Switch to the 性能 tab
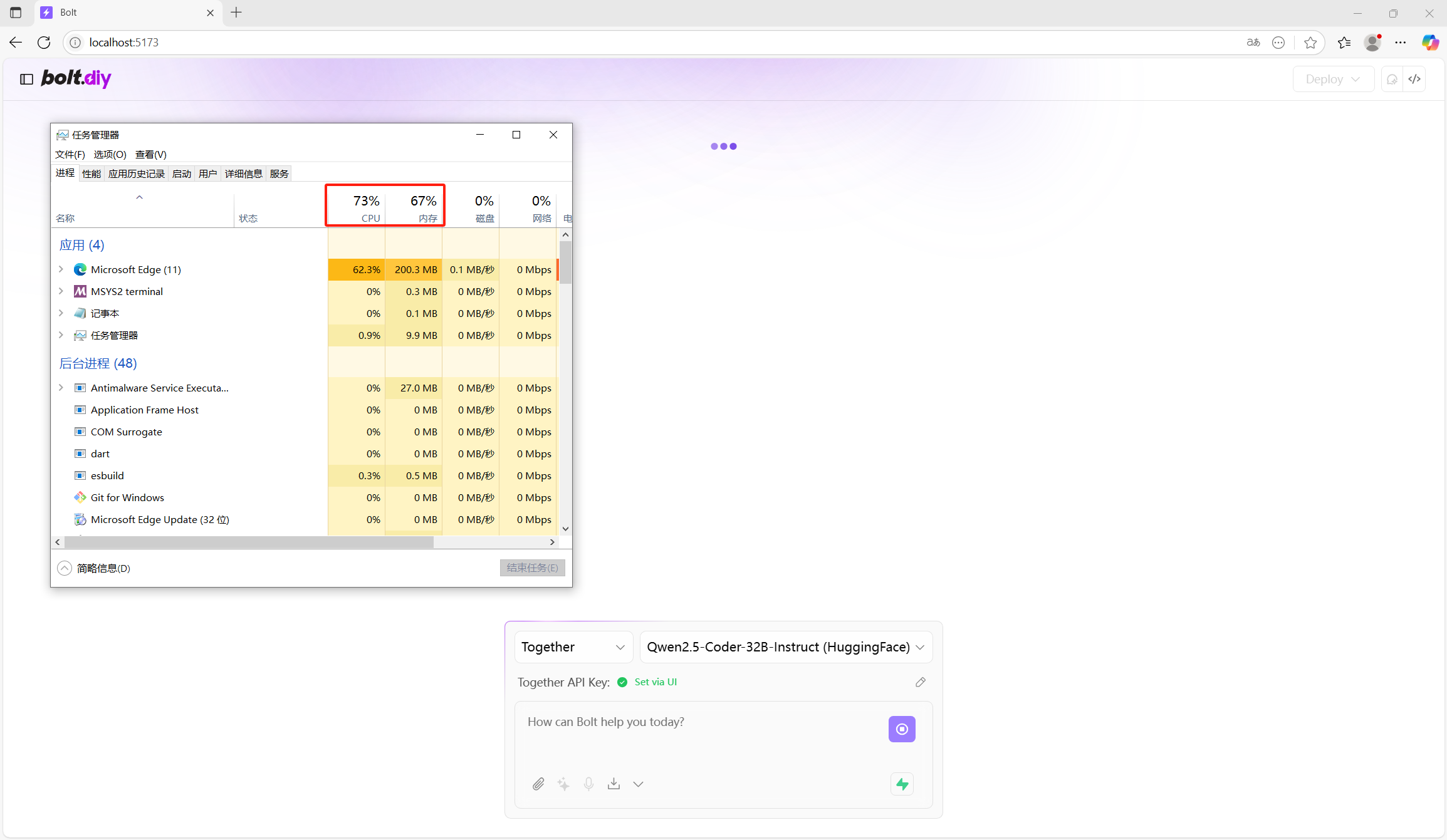The height and width of the screenshot is (840, 1447). point(91,174)
